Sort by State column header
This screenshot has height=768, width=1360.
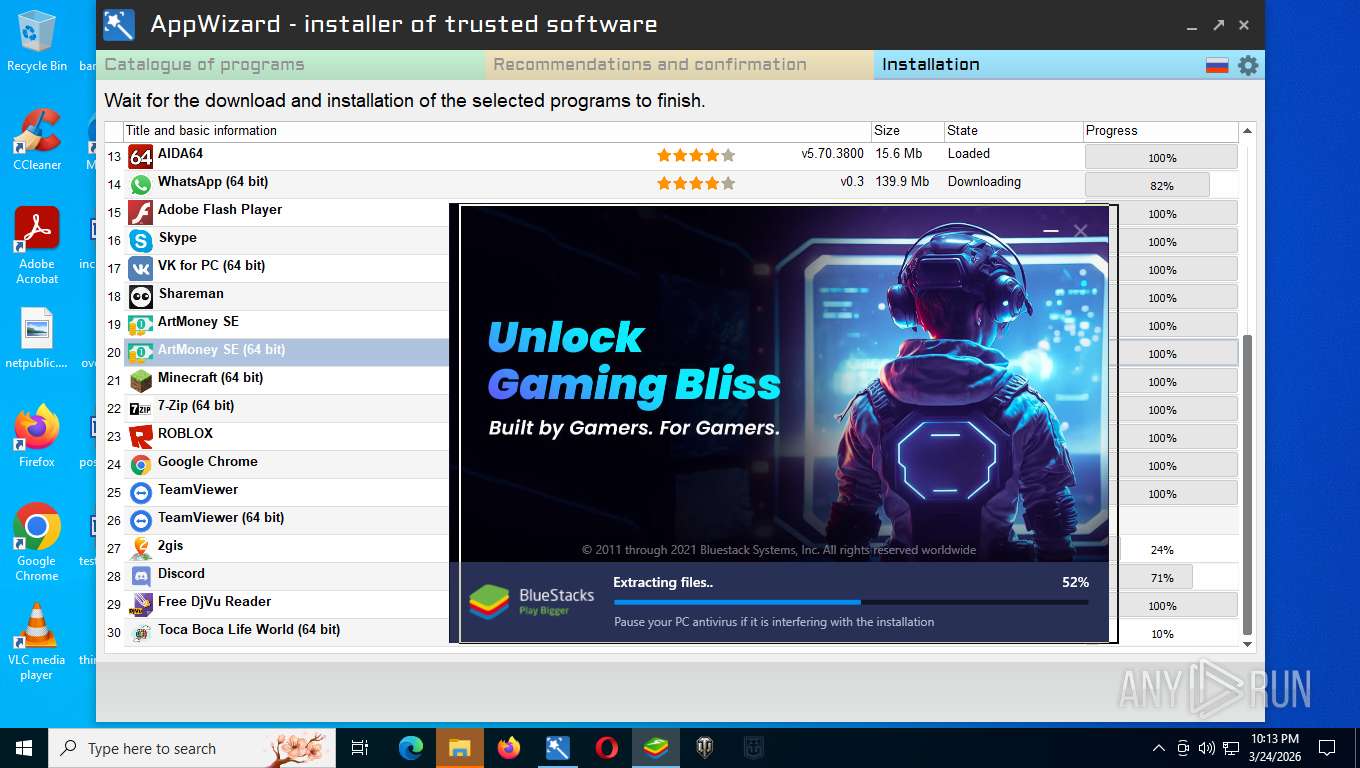point(1014,131)
